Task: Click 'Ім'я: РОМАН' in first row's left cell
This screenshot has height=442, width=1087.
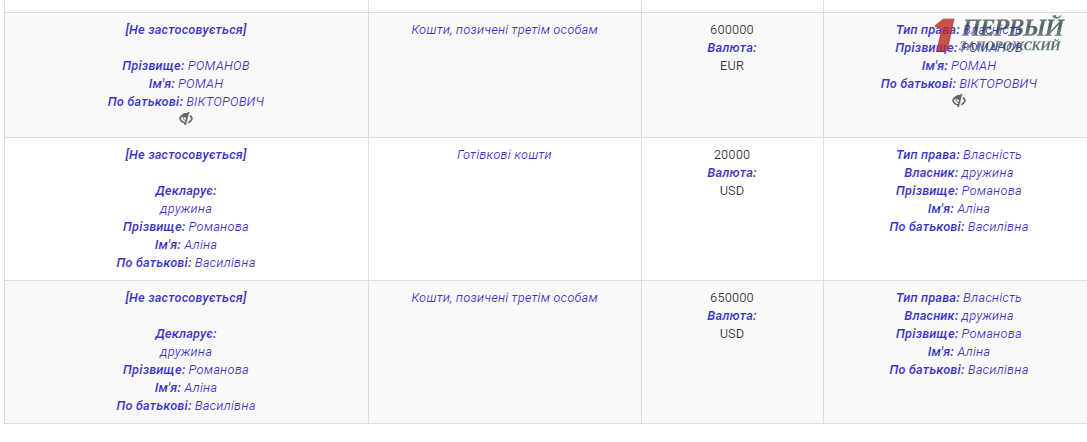Action: tap(186, 84)
